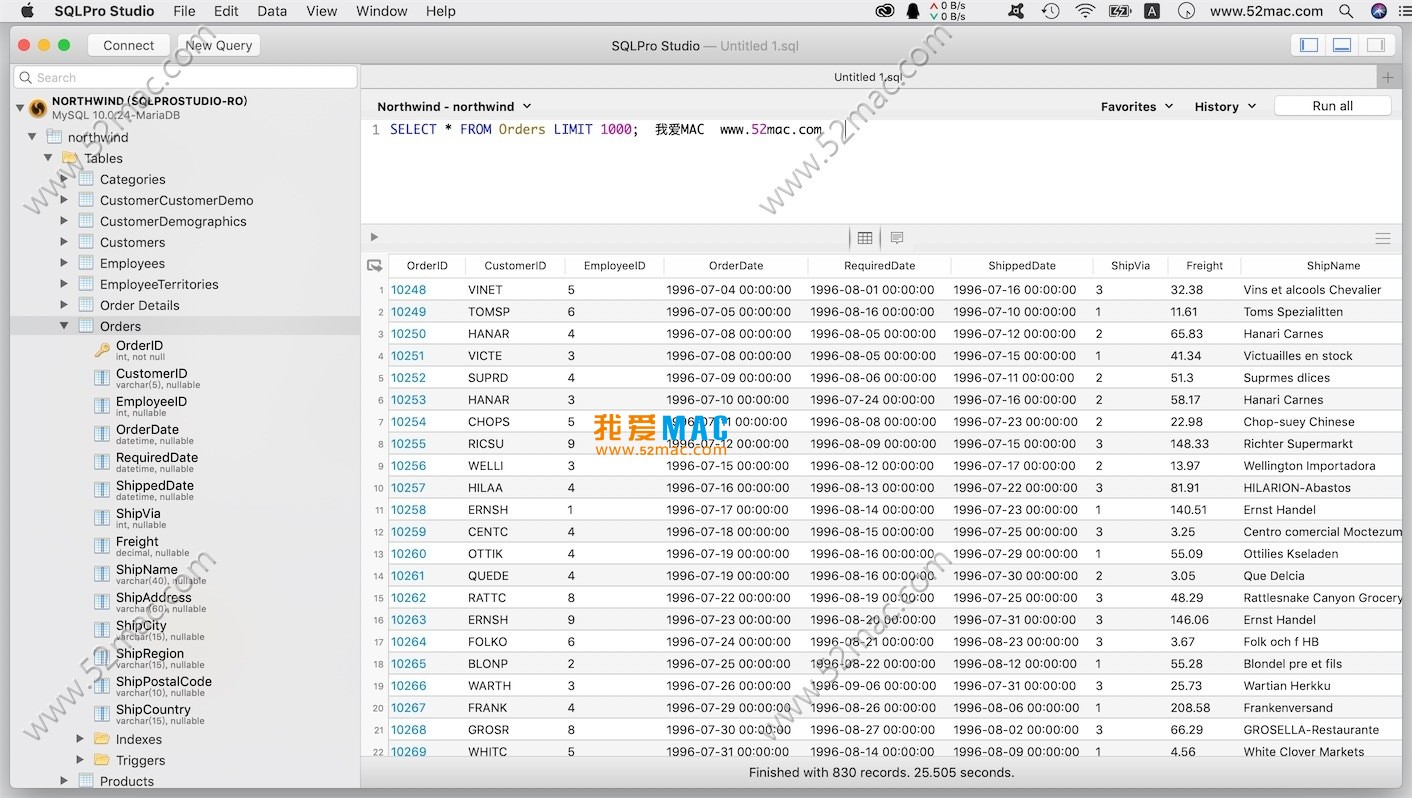Select the cell Hanari Carnes in row 3
1412x798 pixels.
1283,334
